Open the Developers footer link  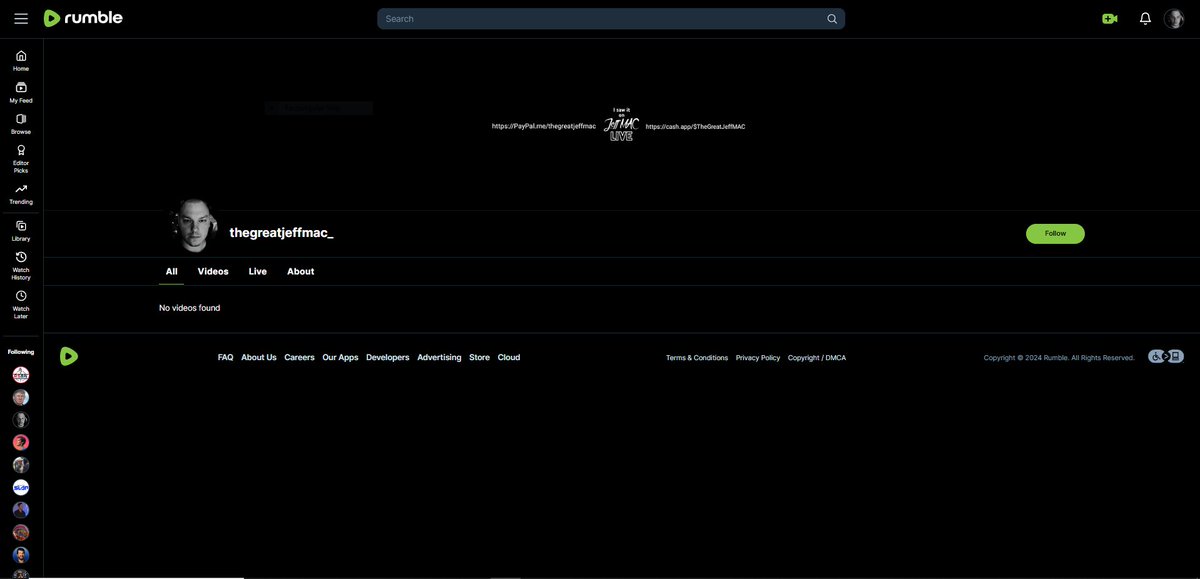click(x=388, y=357)
